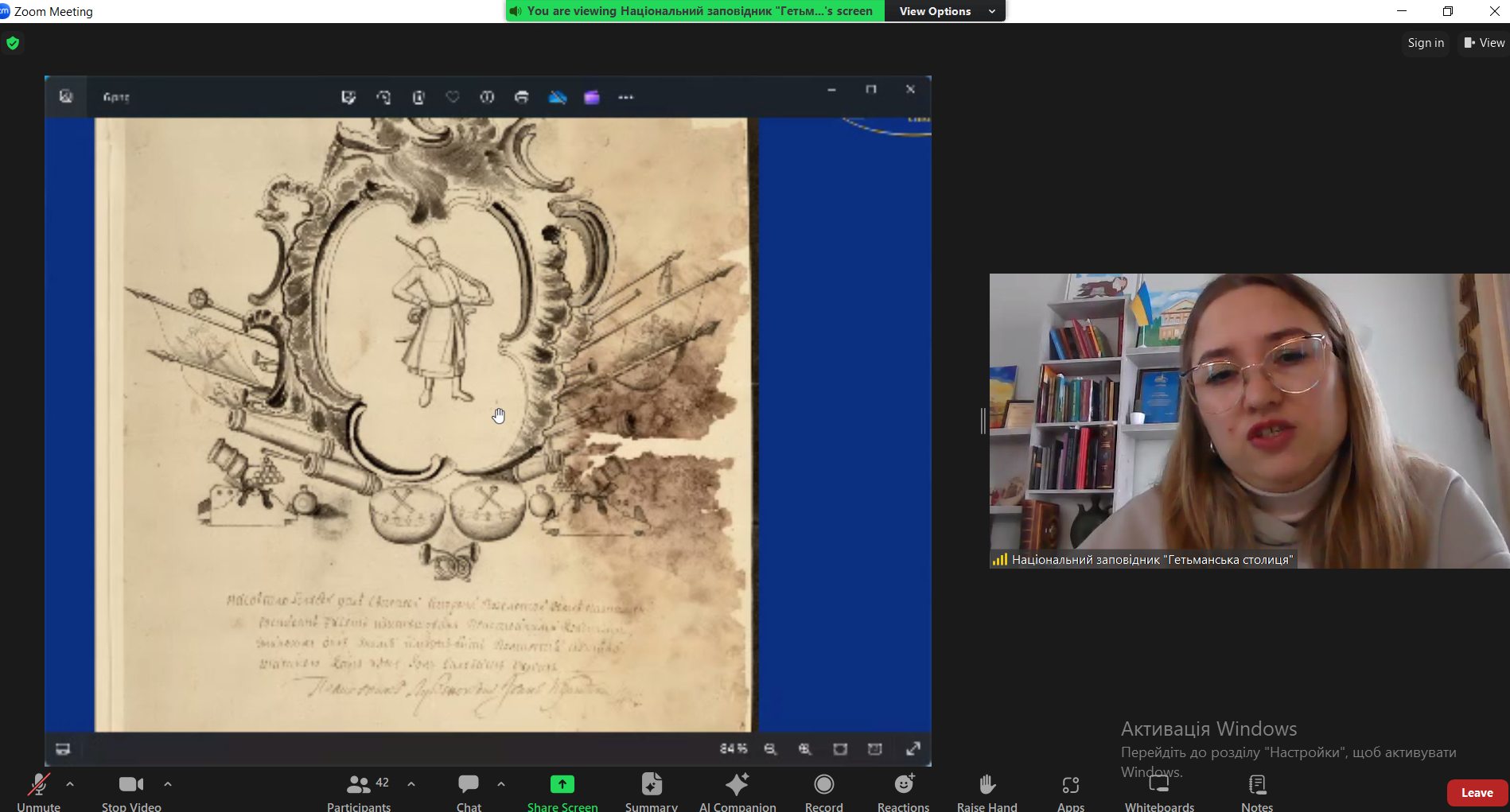Raise Hand in the meeting

(987, 791)
